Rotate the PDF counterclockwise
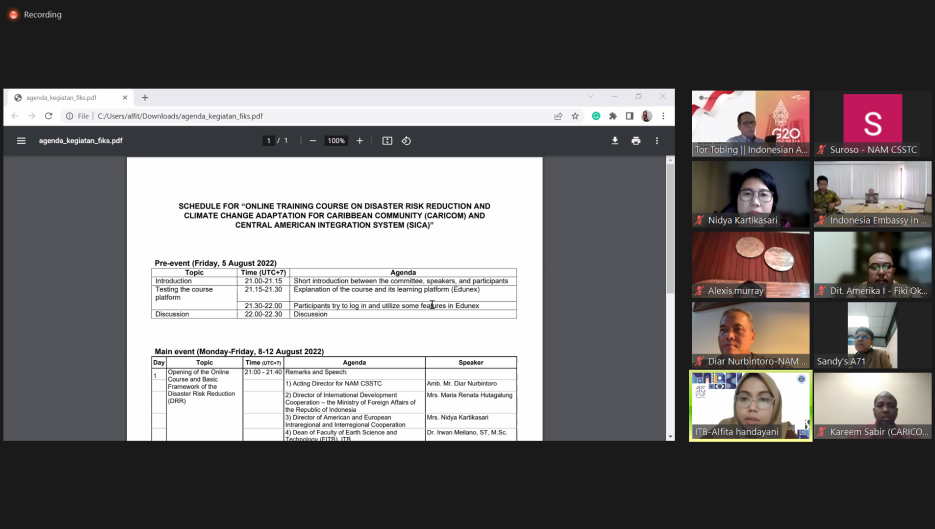The width and height of the screenshot is (935, 529). [406, 141]
